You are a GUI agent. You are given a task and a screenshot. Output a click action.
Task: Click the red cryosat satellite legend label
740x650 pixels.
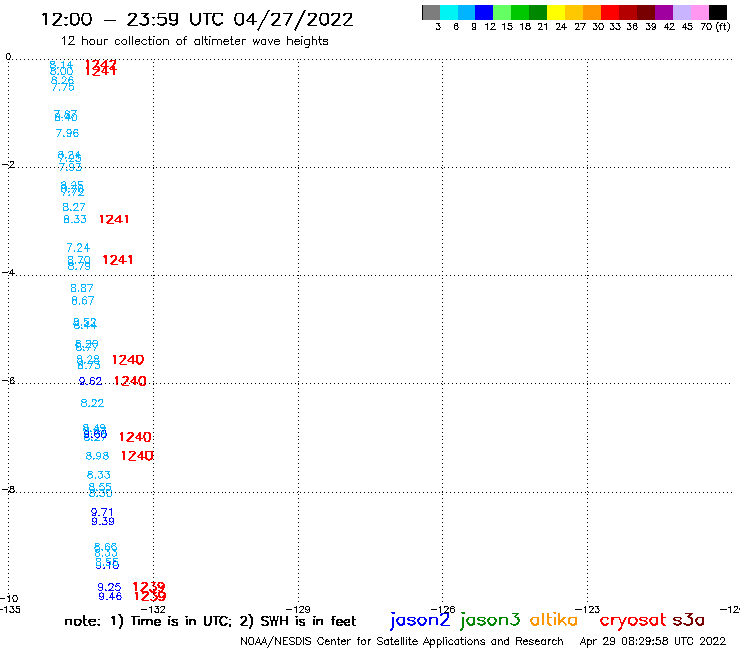tap(633, 620)
